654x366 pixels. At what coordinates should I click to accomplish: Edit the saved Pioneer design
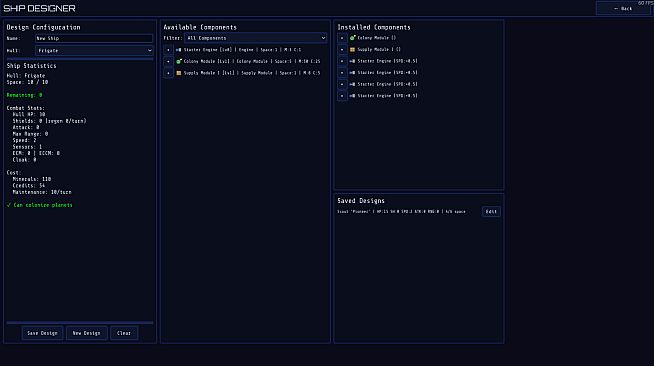491,211
